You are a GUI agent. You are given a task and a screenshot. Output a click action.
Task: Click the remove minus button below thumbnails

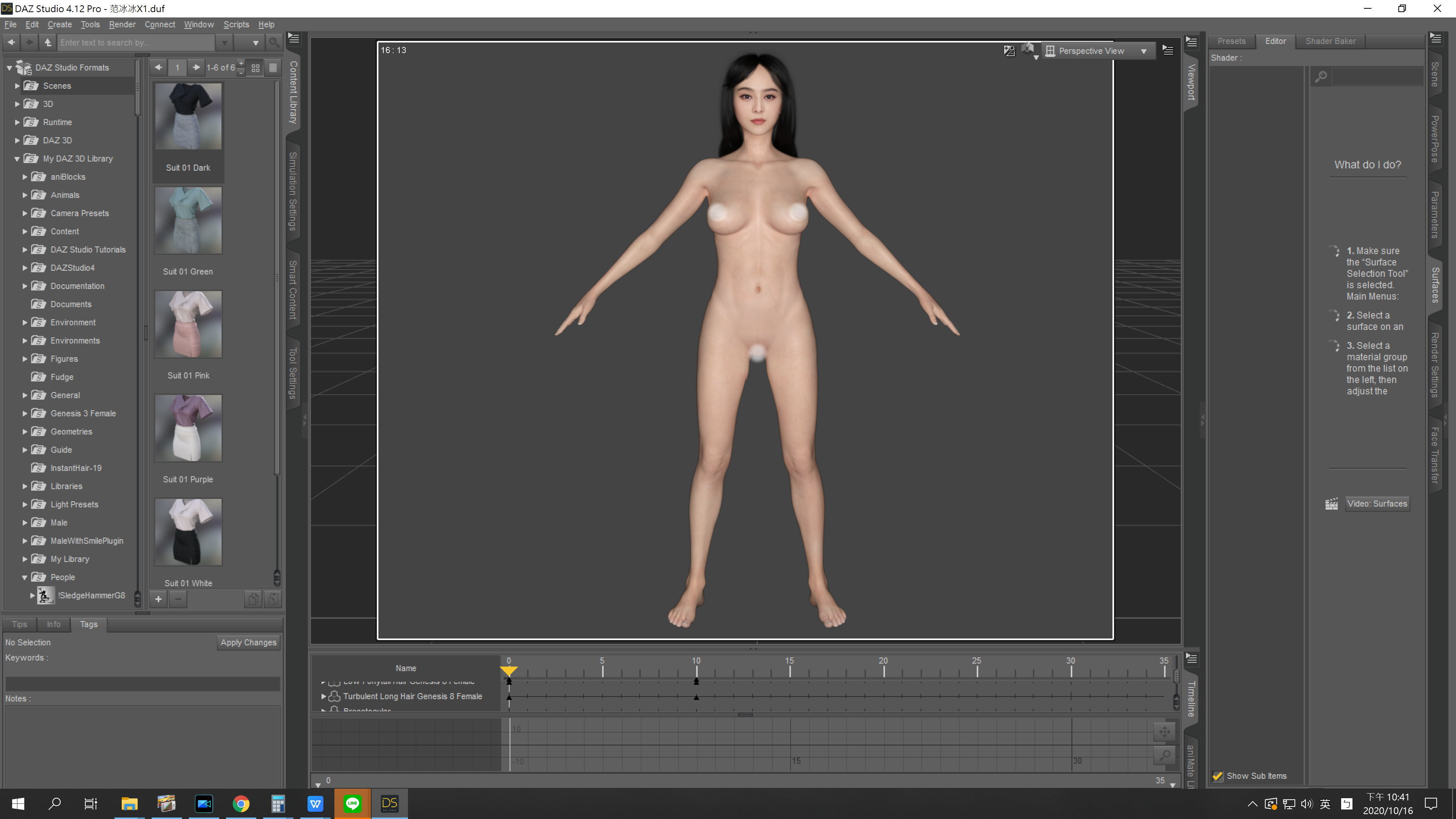pyautogui.click(x=178, y=599)
